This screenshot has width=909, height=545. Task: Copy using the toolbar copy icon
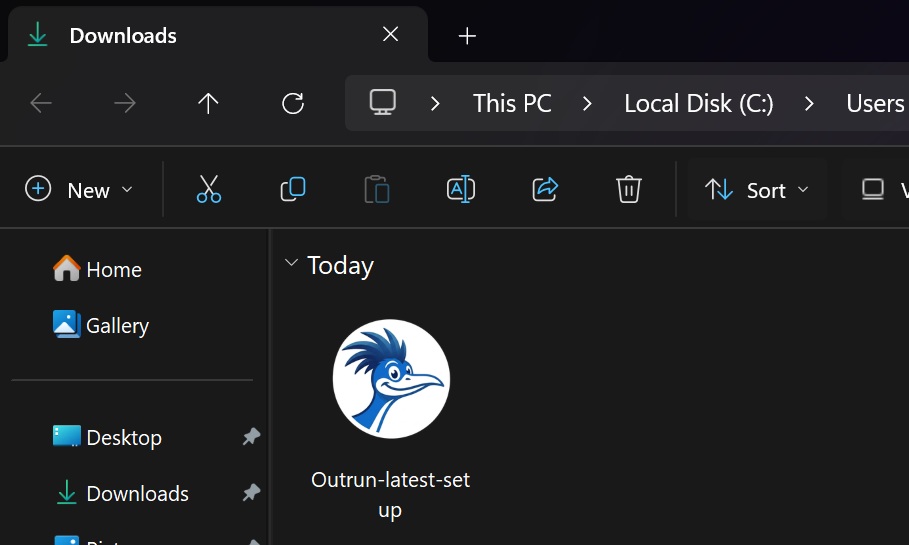tap(293, 189)
